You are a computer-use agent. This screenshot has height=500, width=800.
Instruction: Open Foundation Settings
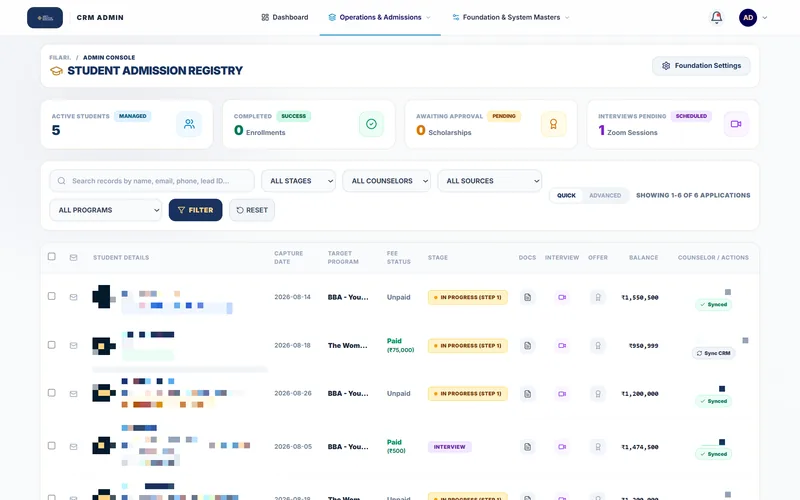click(x=701, y=66)
